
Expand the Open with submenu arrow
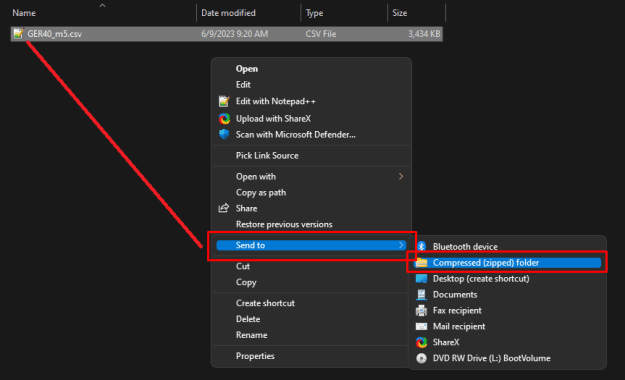pyautogui.click(x=401, y=176)
